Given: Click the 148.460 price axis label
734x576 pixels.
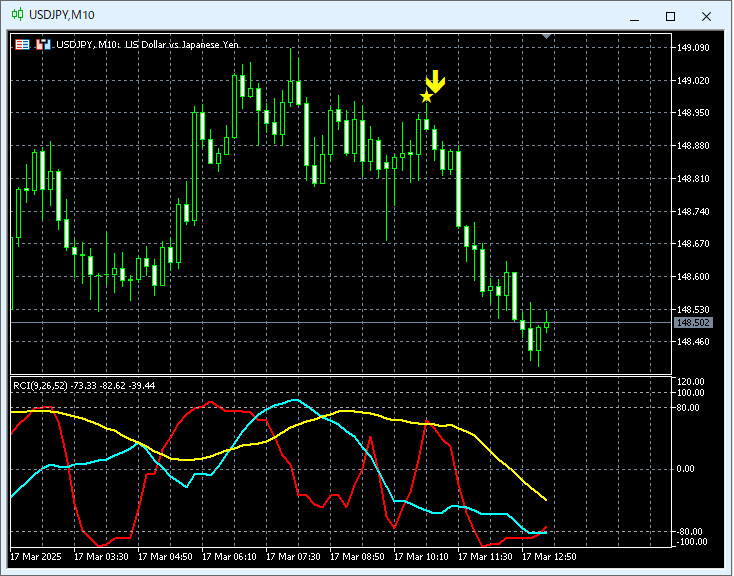Looking at the screenshot, I should (693, 341).
